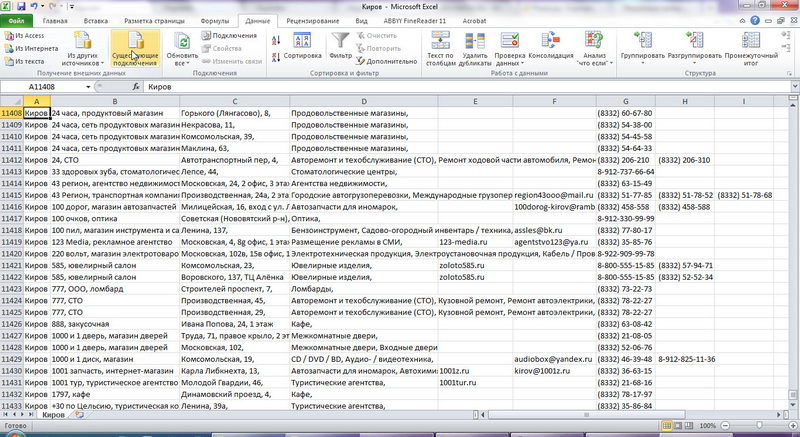Click the Select All corner button
The width and height of the screenshot is (800, 437).
(x=11, y=101)
